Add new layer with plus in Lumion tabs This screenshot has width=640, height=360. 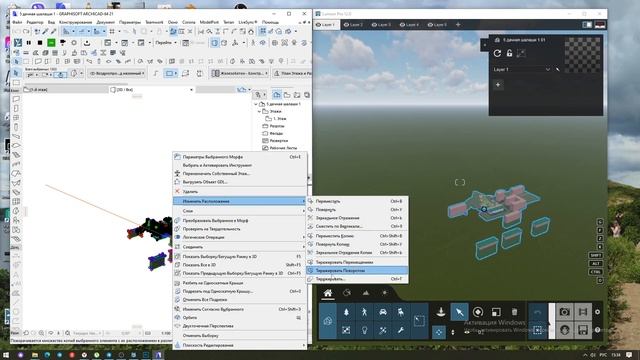(x=458, y=25)
